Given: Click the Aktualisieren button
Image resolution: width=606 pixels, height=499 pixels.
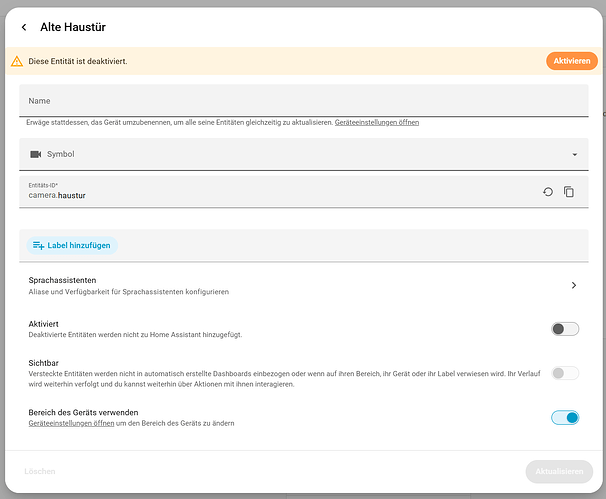Looking at the screenshot, I should pos(559,471).
